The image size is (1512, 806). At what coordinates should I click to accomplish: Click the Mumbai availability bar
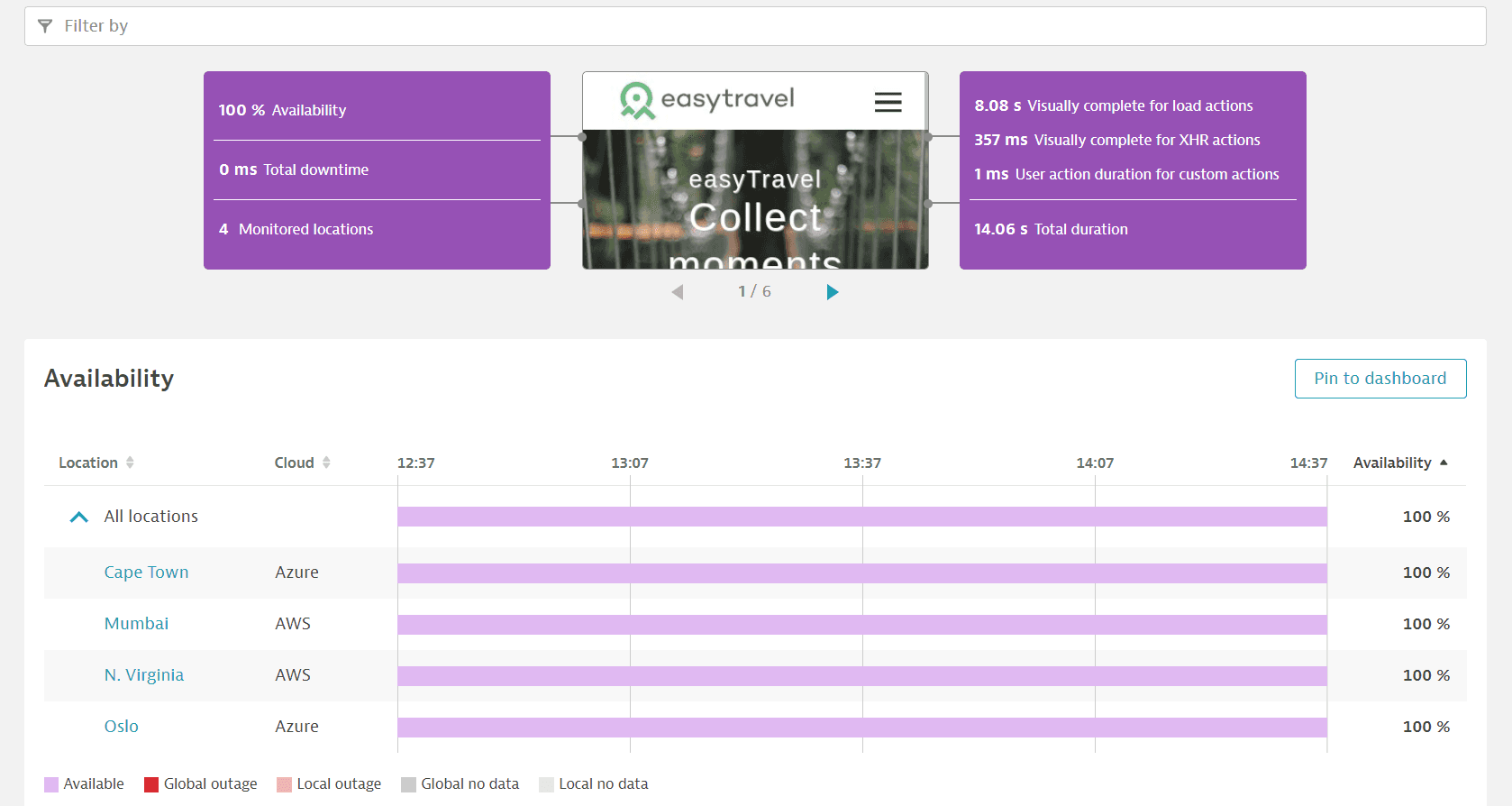coord(862,625)
